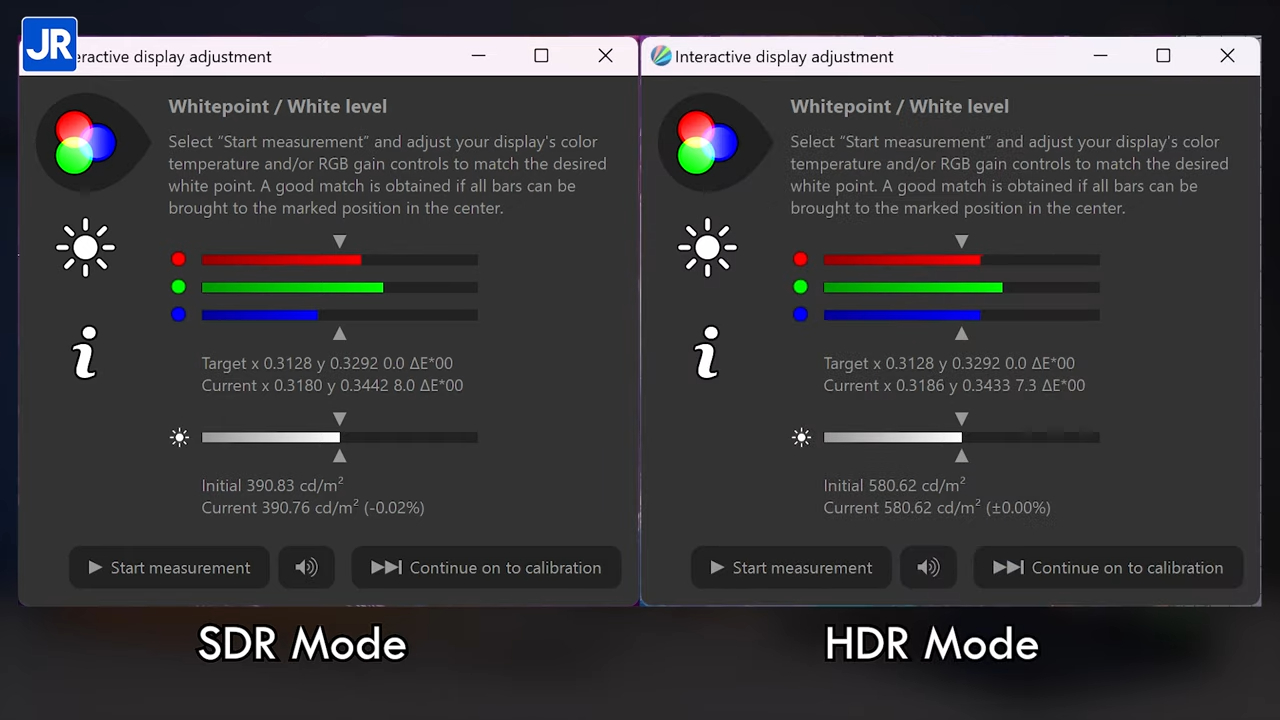Open the info icon in SDR window

point(85,352)
